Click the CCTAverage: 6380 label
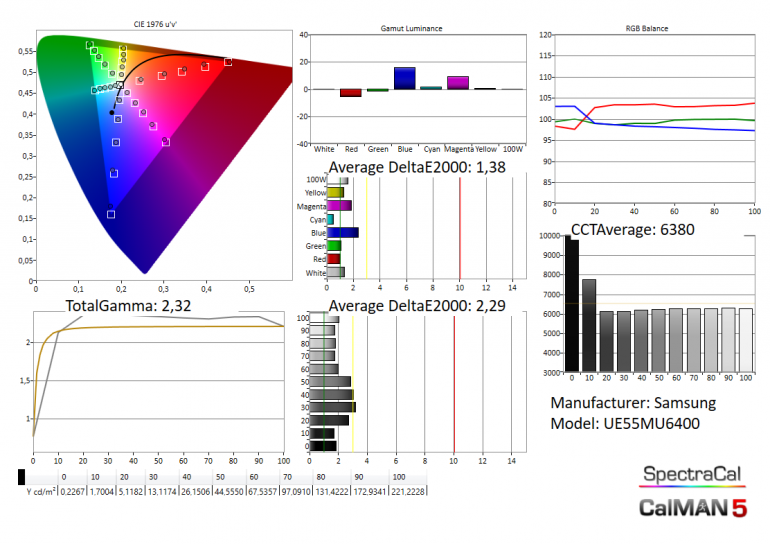Screen dimensions: 770x544 pyautogui.click(x=633, y=229)
